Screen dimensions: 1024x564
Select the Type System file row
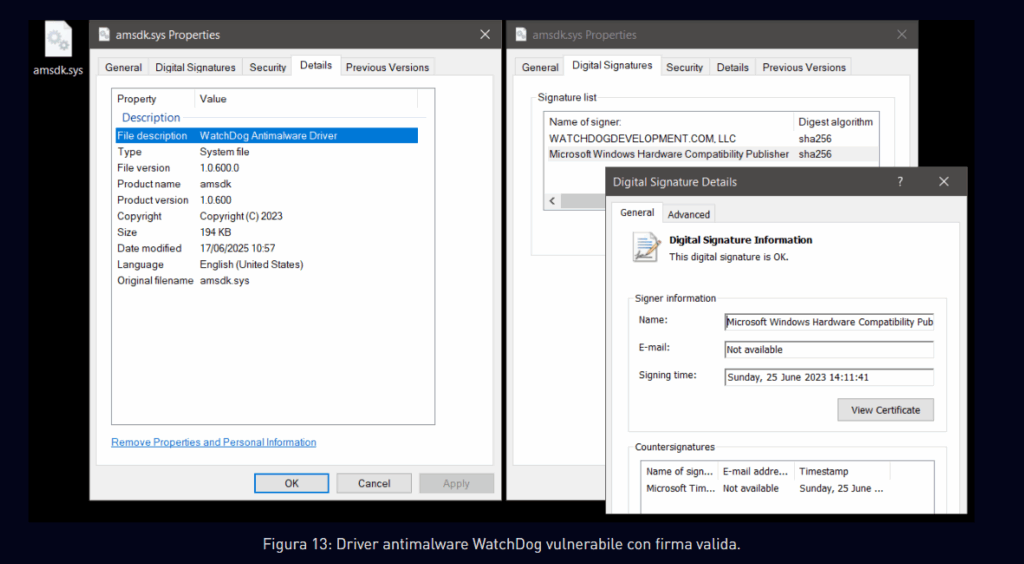coord(266,151)
